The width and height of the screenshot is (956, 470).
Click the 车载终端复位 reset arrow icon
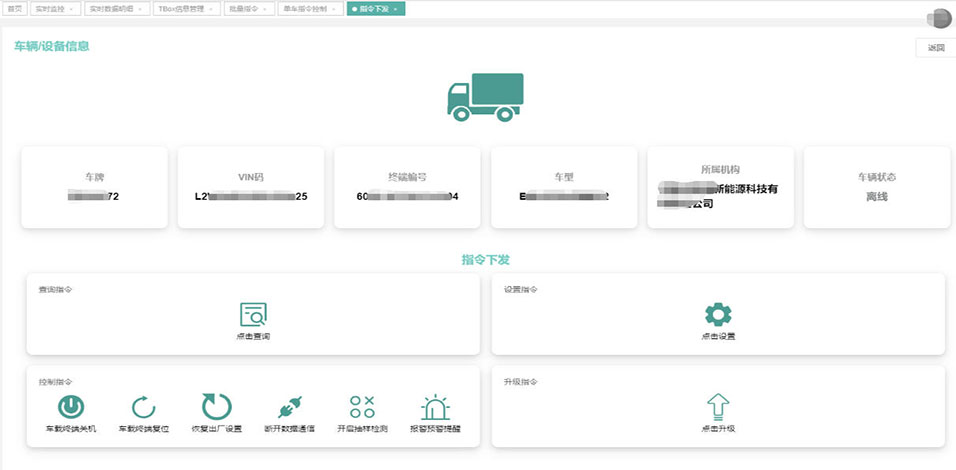143,407
